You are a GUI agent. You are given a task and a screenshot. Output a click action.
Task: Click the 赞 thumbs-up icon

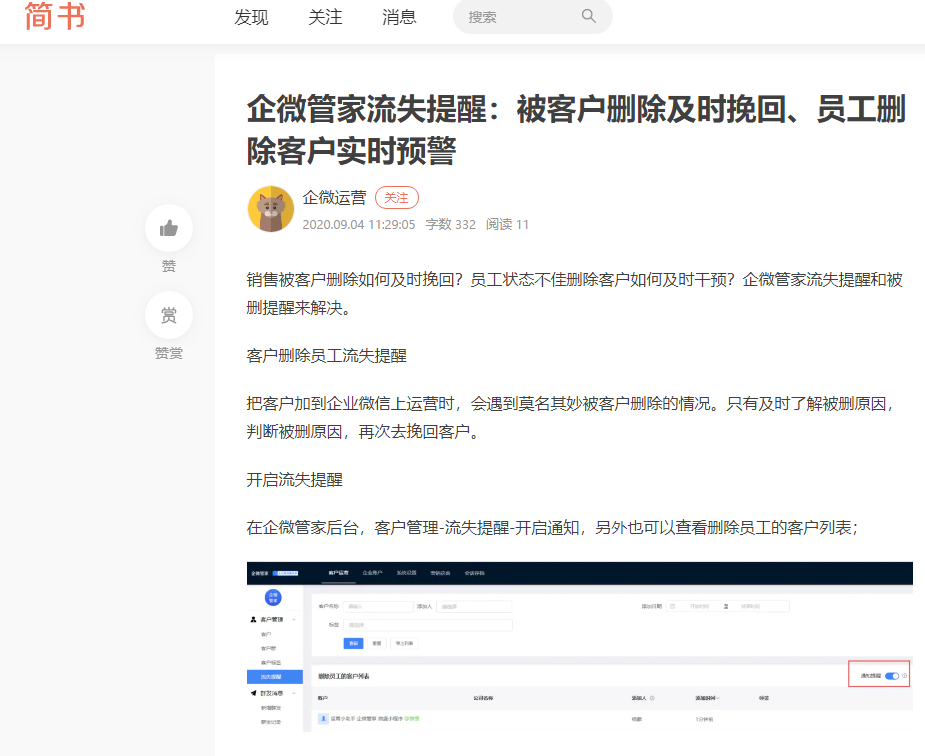pyautogui.click(x=168, y=228)
